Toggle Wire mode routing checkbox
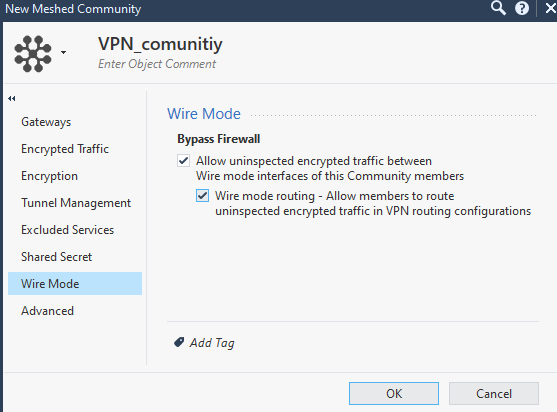 coord(202,196)
